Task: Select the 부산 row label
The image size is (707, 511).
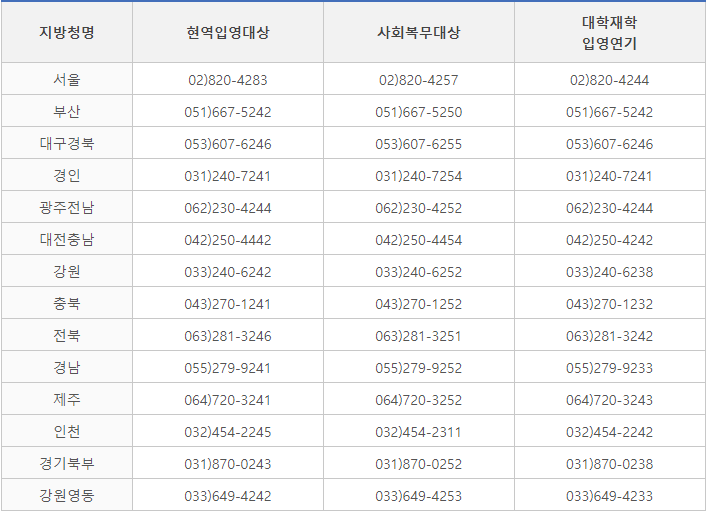Action: click(67, 111)
